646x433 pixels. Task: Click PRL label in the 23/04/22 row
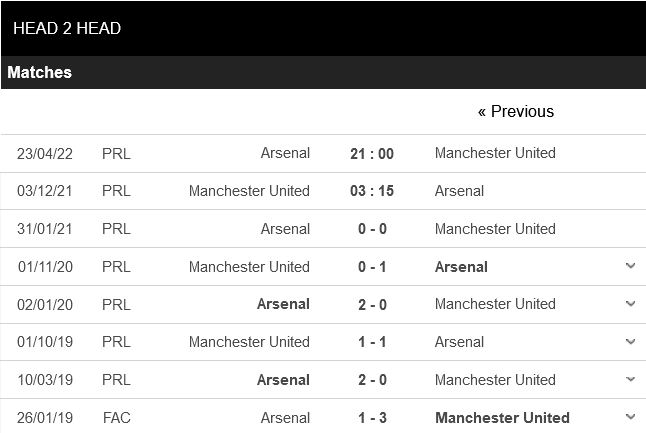tap(116, 153)
